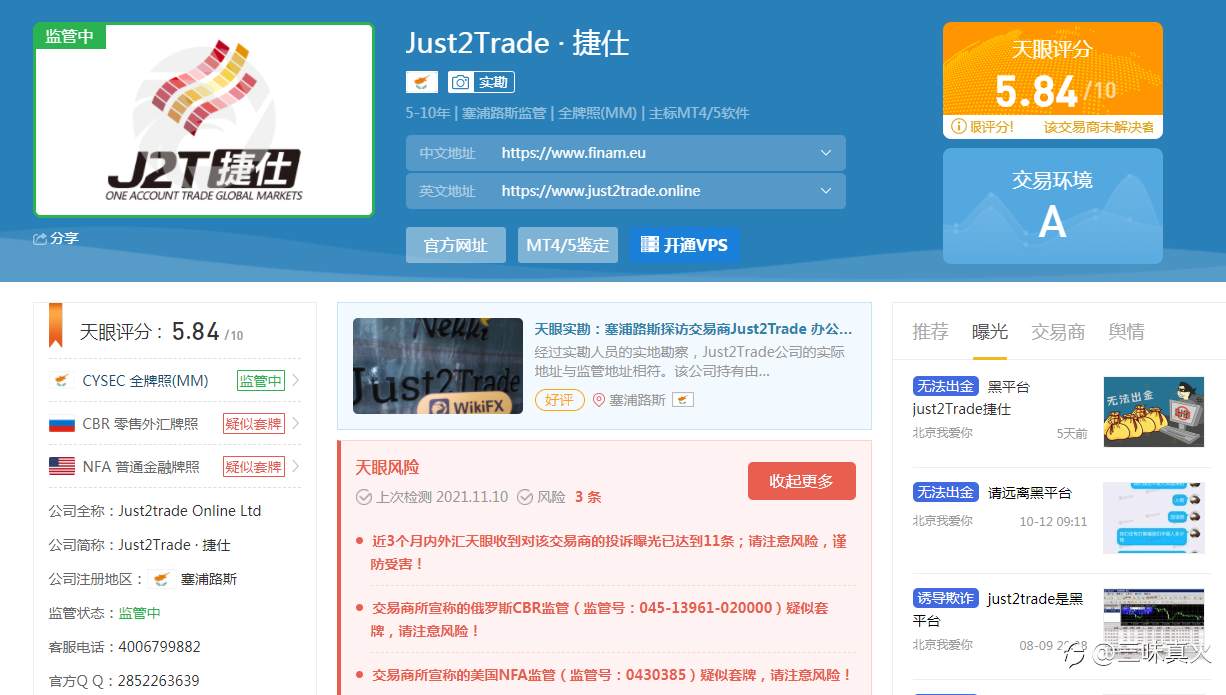Click the checkmark icon before 风险
Viewport: 1226px width, 695px height.
[526, 497]
